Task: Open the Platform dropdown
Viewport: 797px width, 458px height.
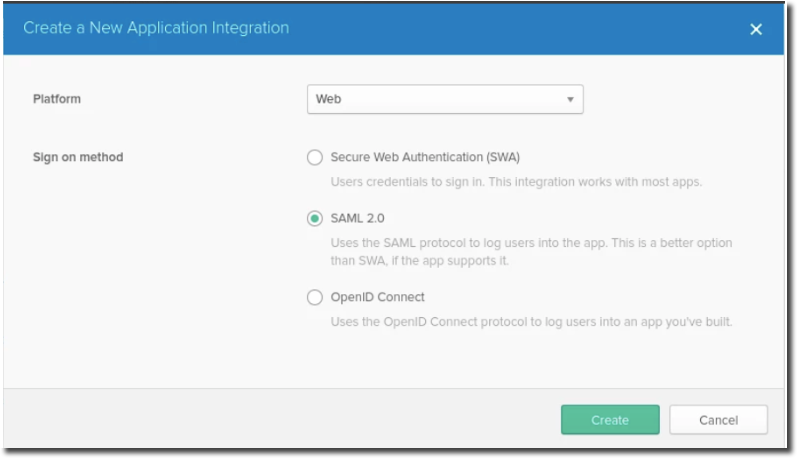Action: pyautogui.click(x=444, y=99)
